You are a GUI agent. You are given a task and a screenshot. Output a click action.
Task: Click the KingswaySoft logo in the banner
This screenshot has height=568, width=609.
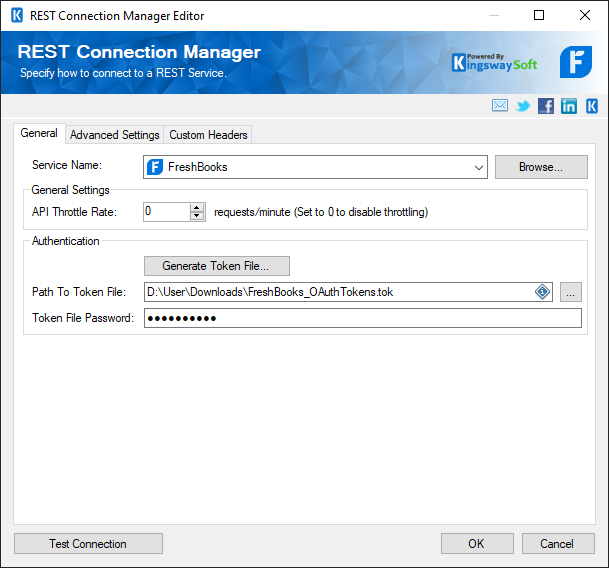click(x=495, y=63)
